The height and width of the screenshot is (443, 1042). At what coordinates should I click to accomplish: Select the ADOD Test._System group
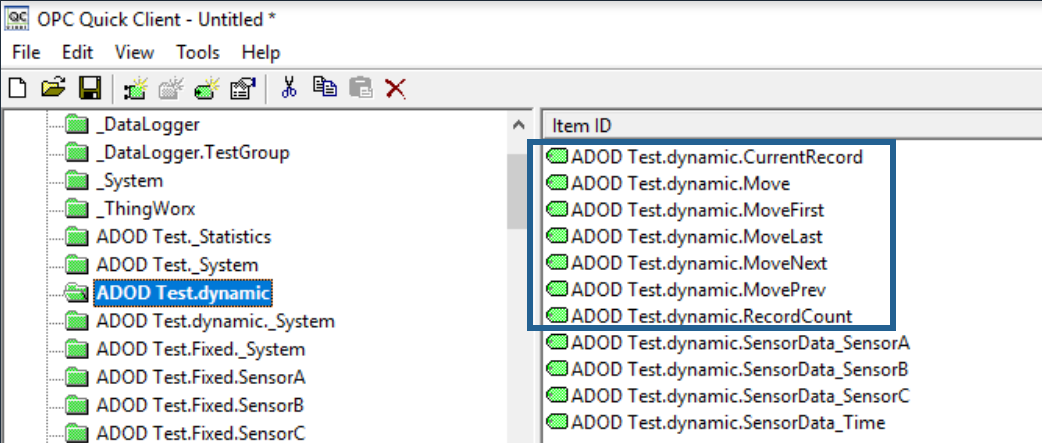click(x=177, y=265)
